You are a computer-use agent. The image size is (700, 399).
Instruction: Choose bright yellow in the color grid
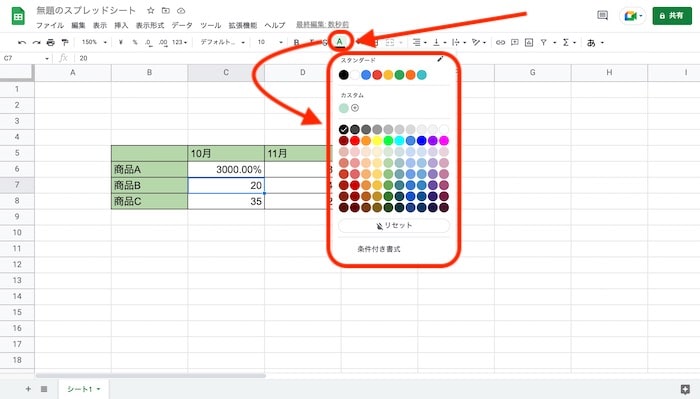[x=377, y=141]
